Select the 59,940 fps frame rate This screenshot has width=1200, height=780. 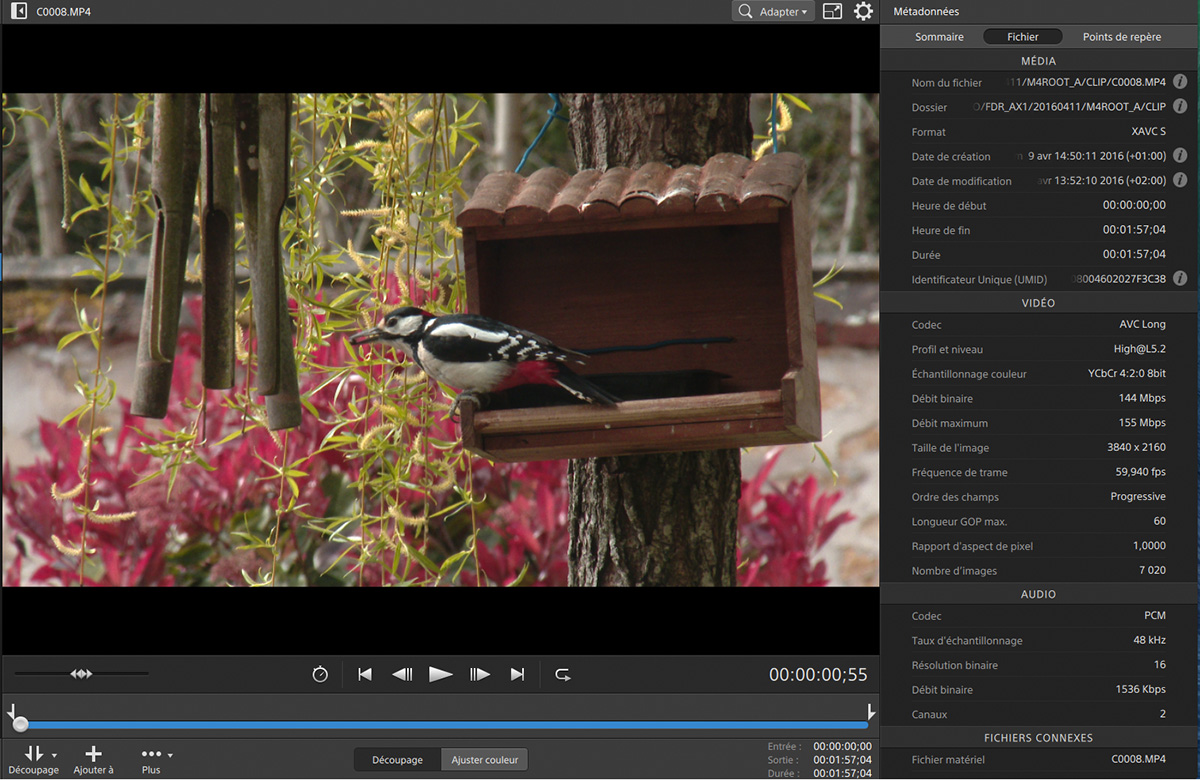coord(1141,472)
